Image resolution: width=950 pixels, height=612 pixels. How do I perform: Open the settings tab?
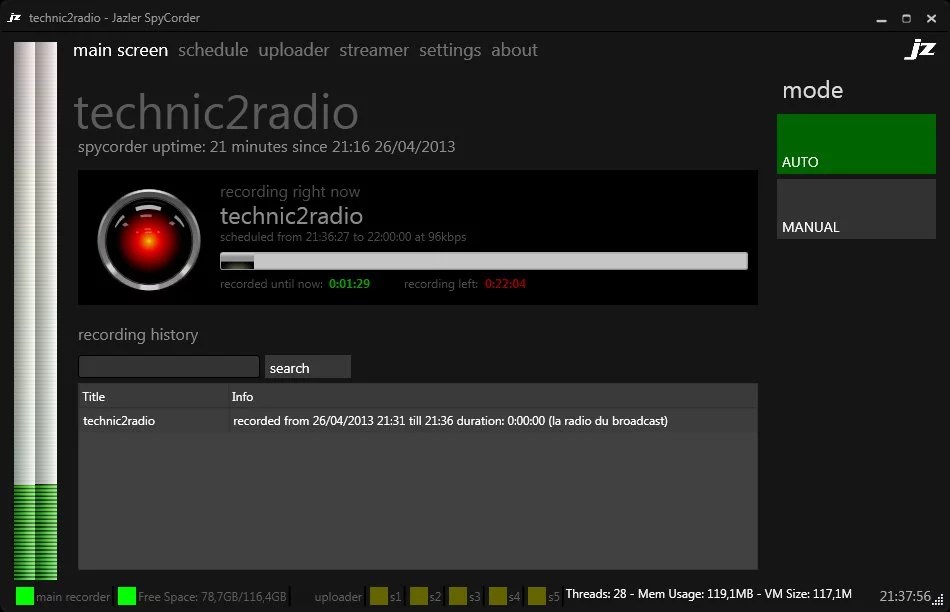(449, 50)
